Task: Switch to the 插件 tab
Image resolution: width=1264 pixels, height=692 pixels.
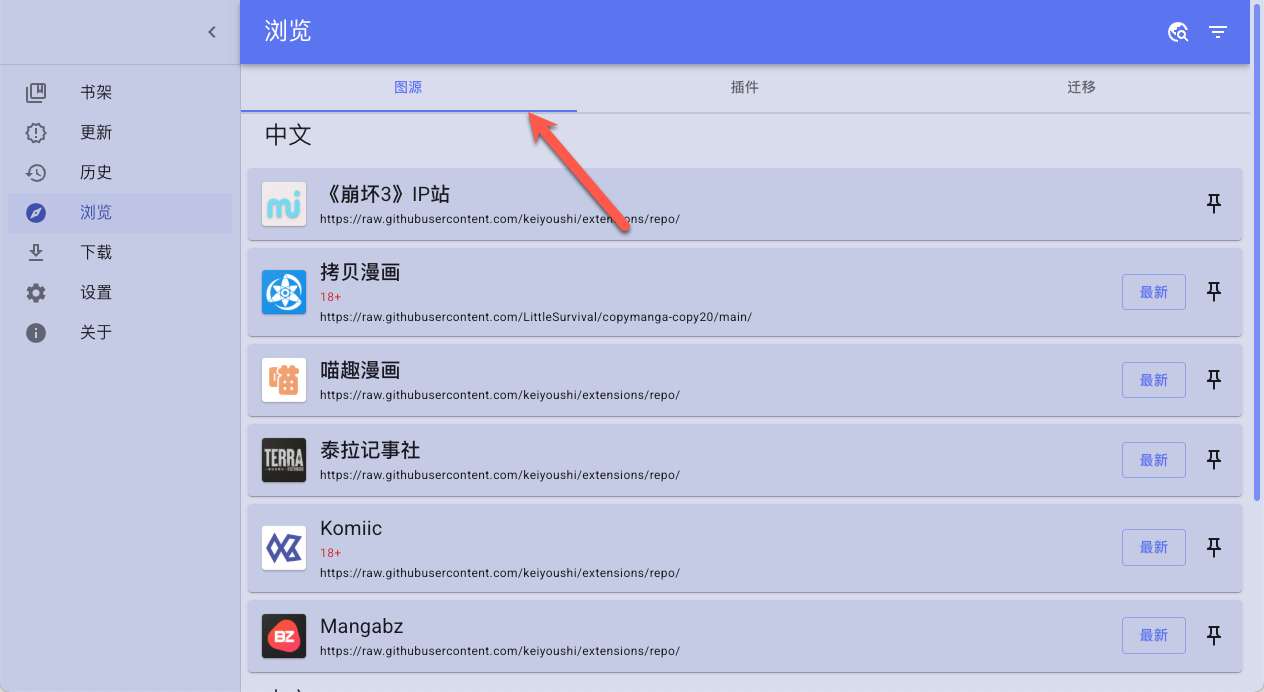Action: (x=745, y=88)
